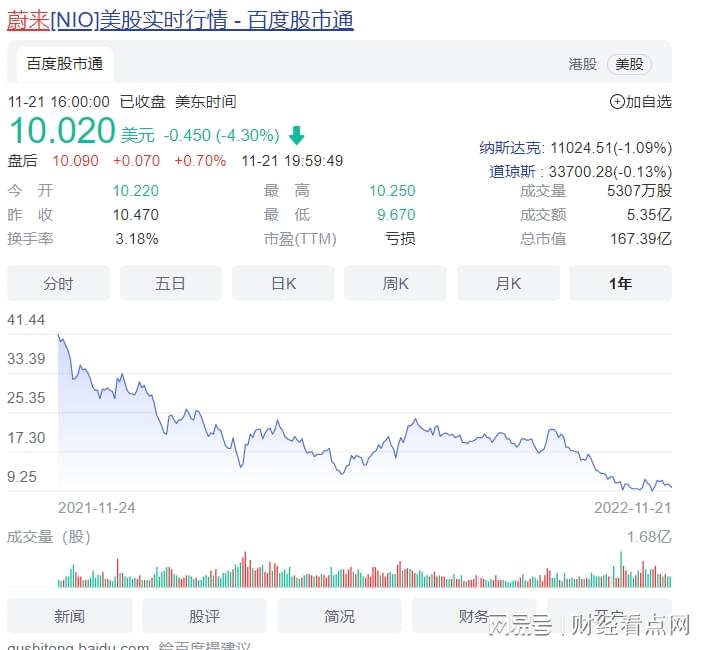The image size is (707, 650).
Task: Show the 日K chart
Action: click(x=283, y=284)
